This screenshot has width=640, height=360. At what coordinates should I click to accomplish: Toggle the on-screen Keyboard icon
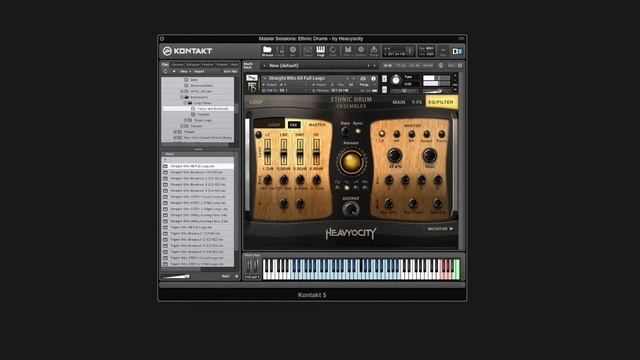pos(320,51)
